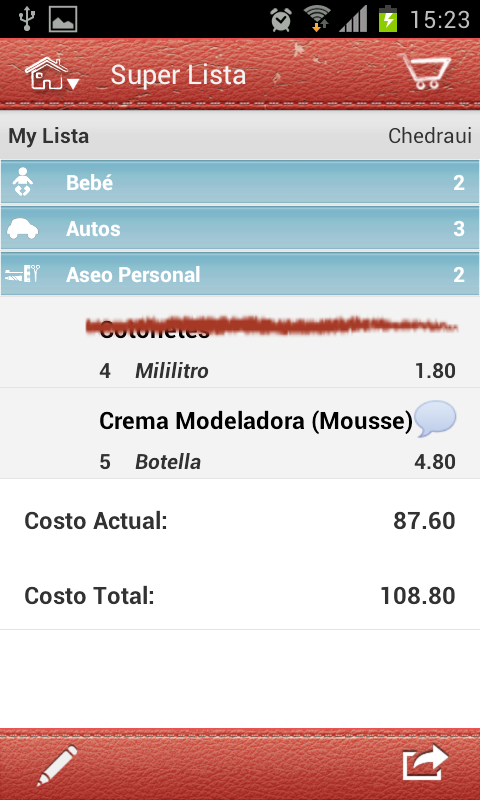Mark Crema Modeladora (Mousse) as purchased

[x=240, y=433]
